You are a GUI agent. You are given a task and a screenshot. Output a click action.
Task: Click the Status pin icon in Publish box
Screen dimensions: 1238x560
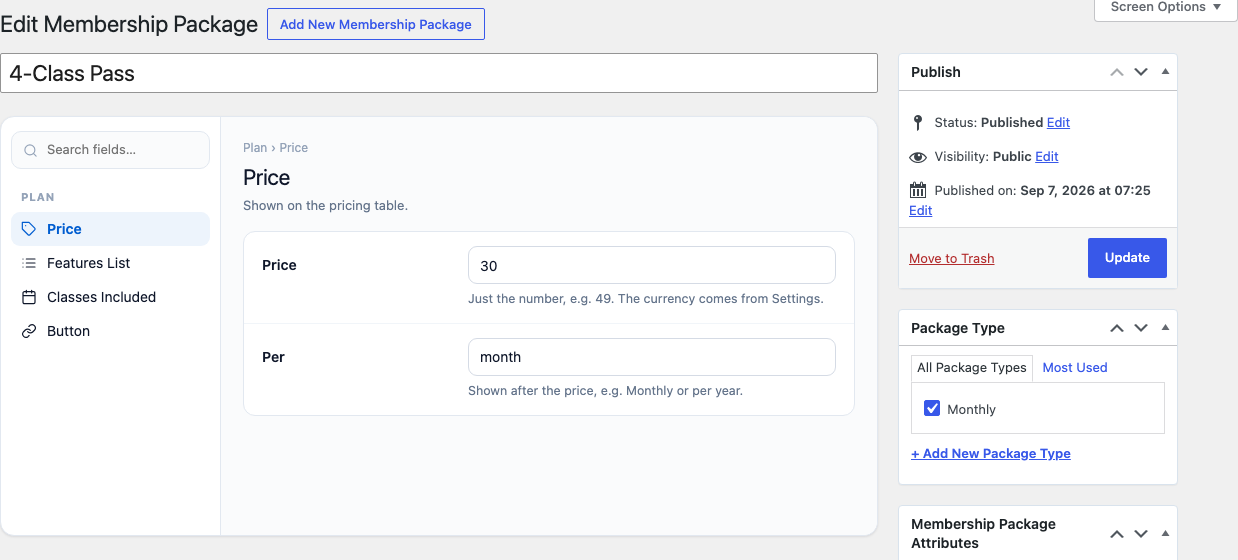coord(918,123)
